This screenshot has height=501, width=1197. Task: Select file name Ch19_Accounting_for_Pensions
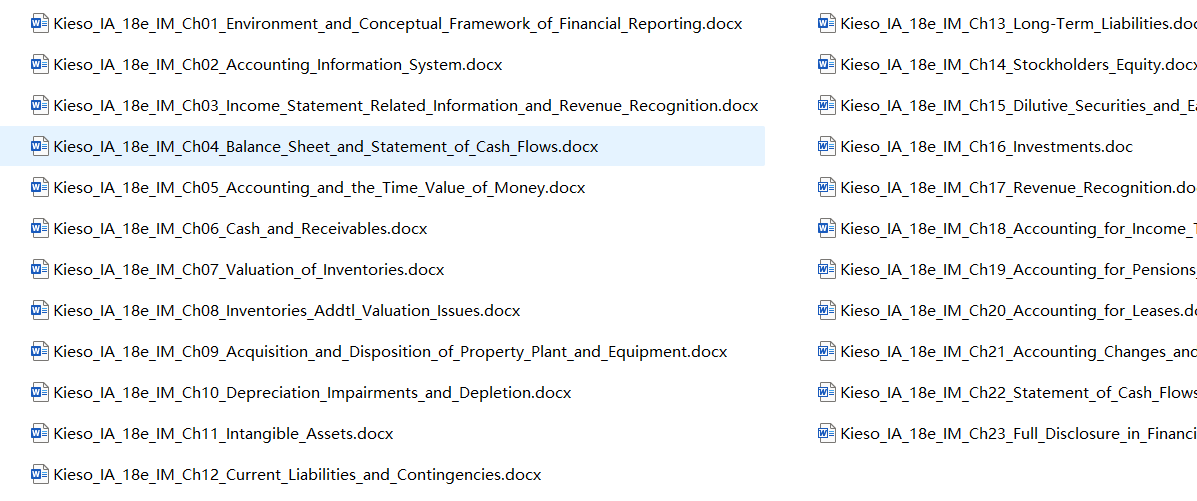pos(1018,270)
